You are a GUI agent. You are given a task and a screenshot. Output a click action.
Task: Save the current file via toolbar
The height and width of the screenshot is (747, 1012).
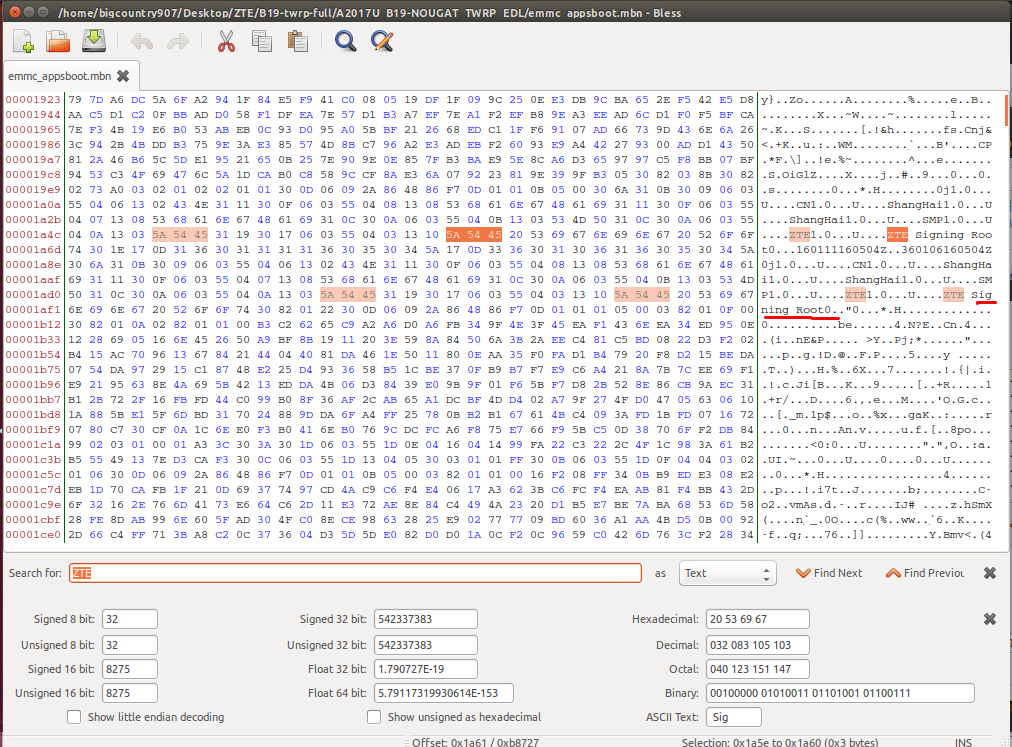point(93,41)
